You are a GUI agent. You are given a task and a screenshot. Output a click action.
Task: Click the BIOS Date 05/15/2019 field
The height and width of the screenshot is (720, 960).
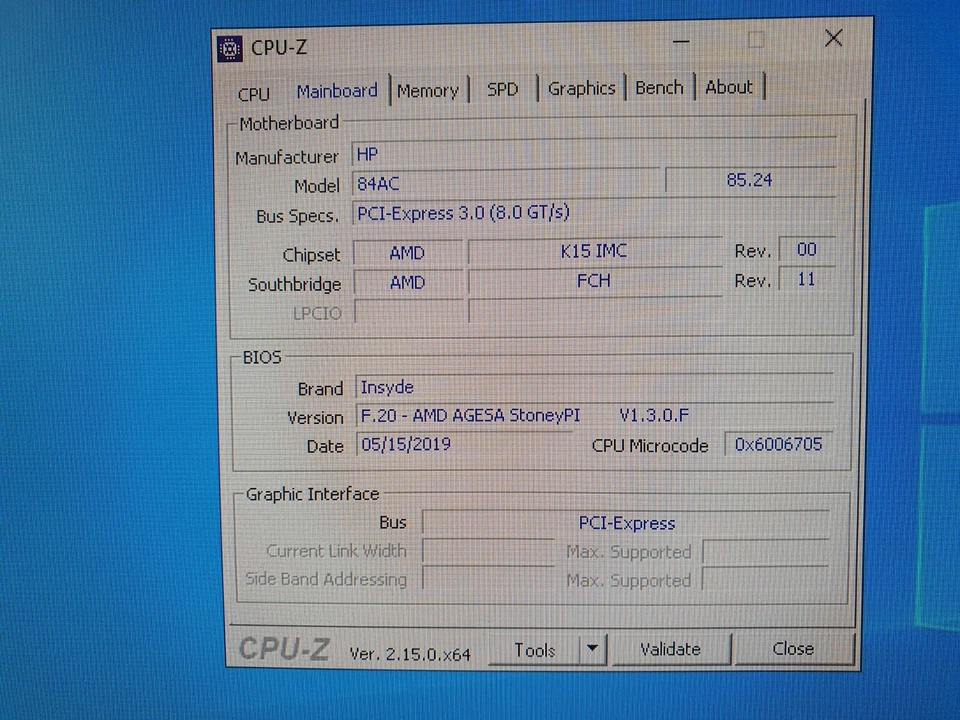pos(464,444)
